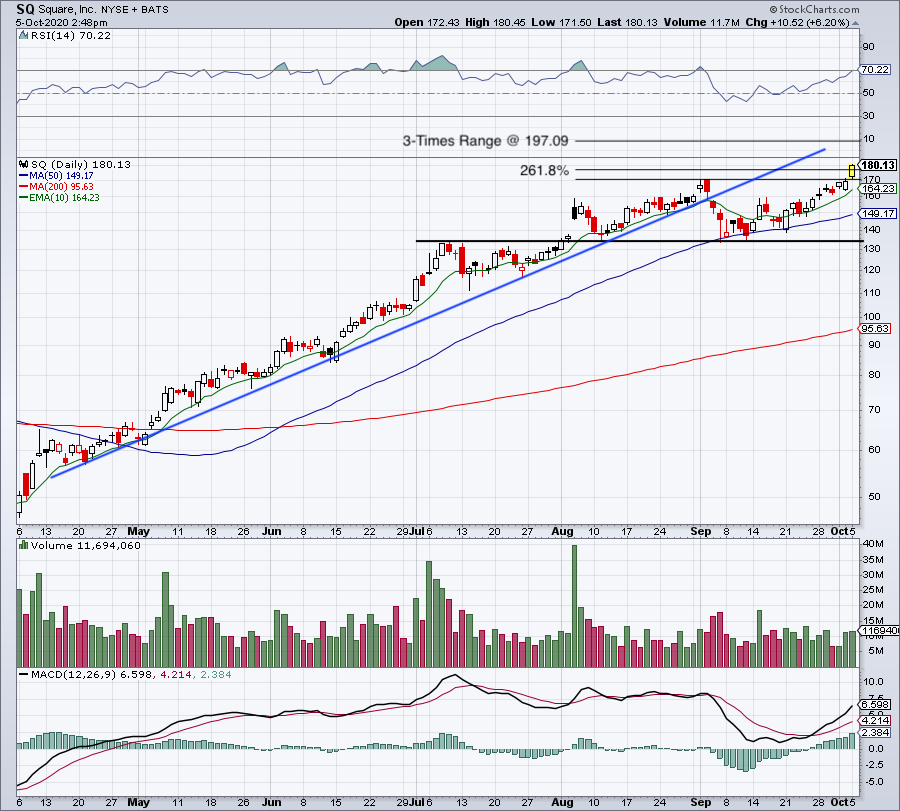Screen dimensions: 900x811
Task: Click the Aug label on price chart axis
Action: click(562, 531)
